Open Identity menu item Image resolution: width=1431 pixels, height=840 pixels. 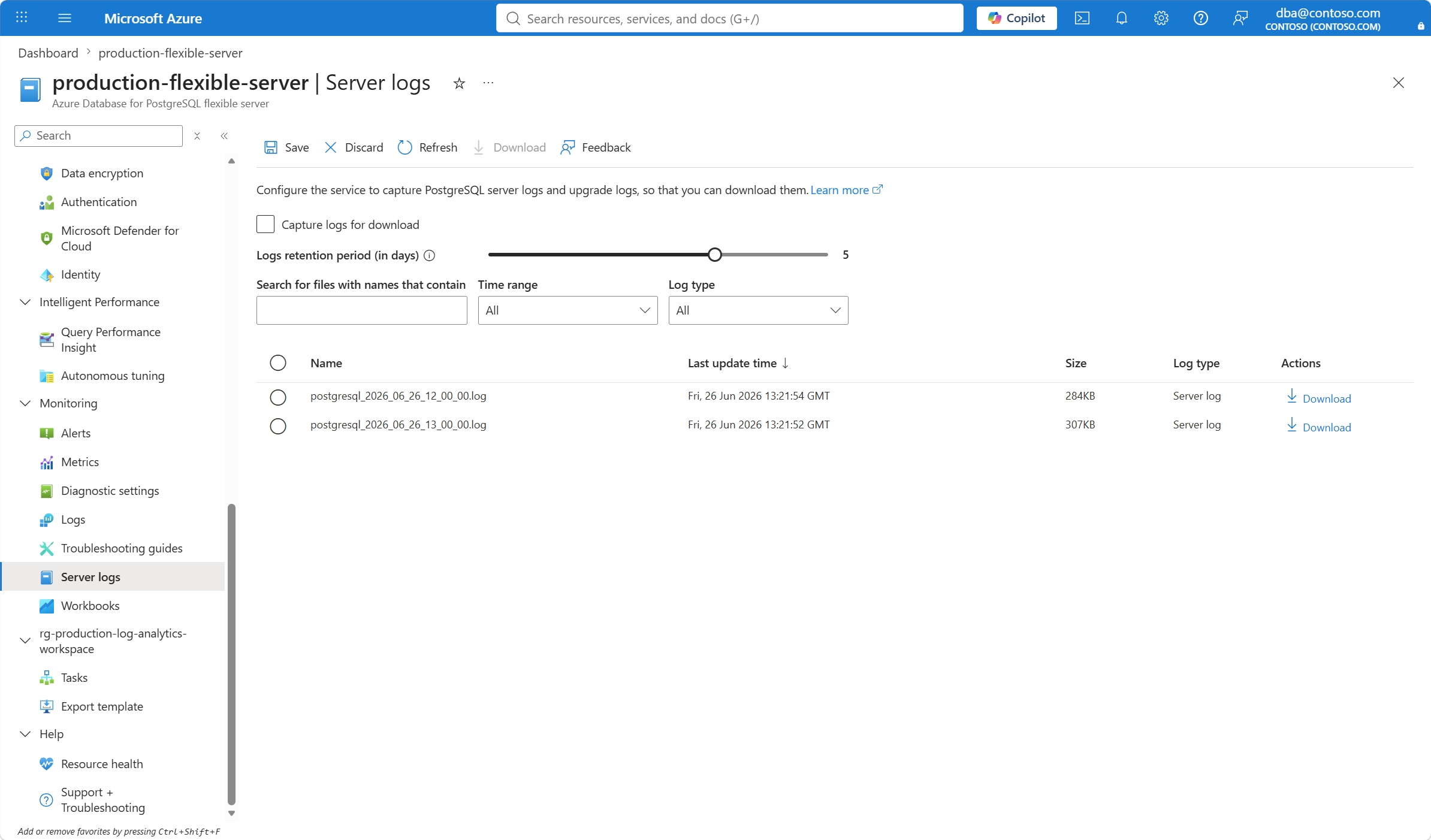coord(80,274)
